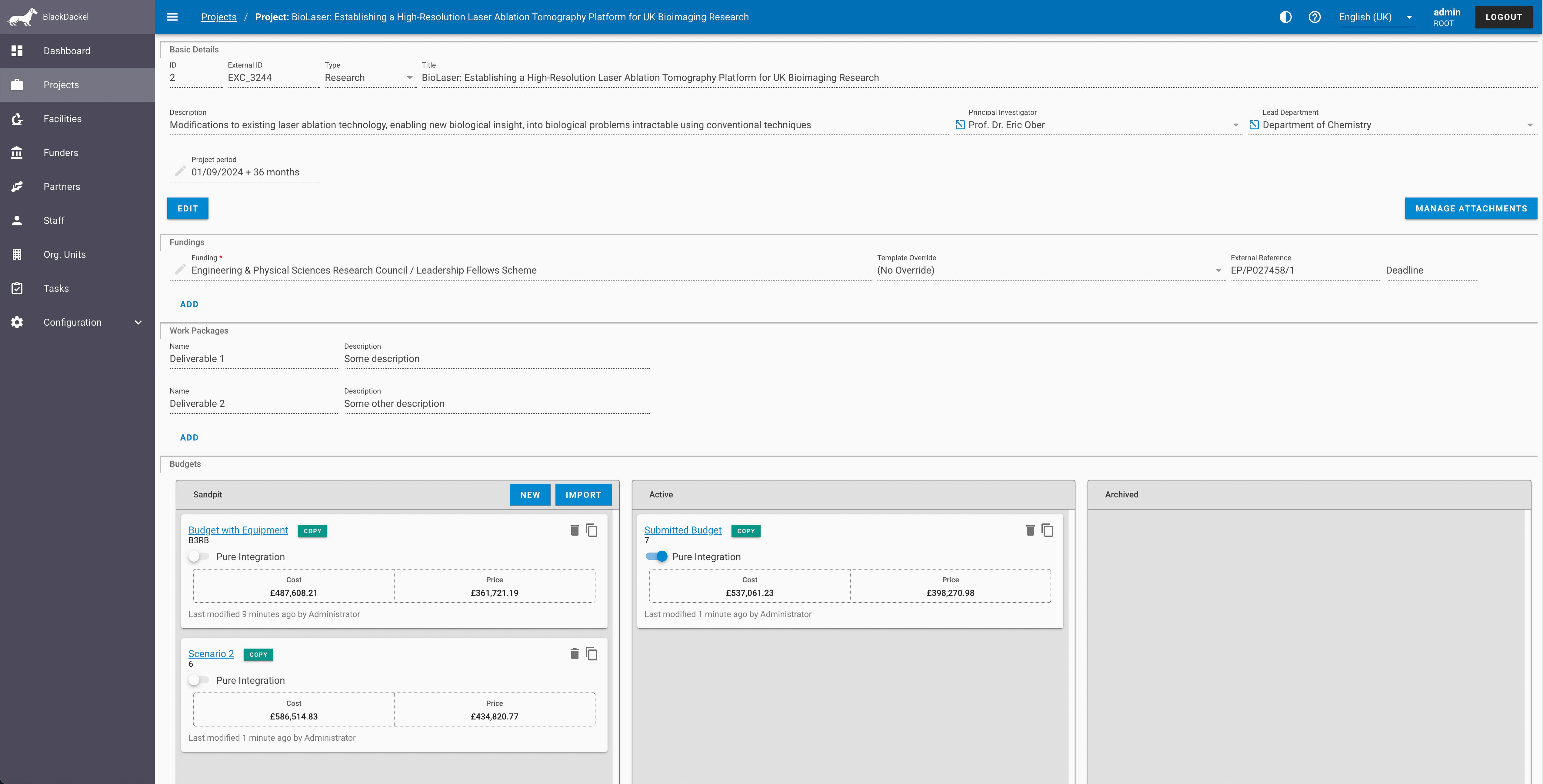Open the project Type dropdown
1543x784 pixels.
(x=370, y=77)
